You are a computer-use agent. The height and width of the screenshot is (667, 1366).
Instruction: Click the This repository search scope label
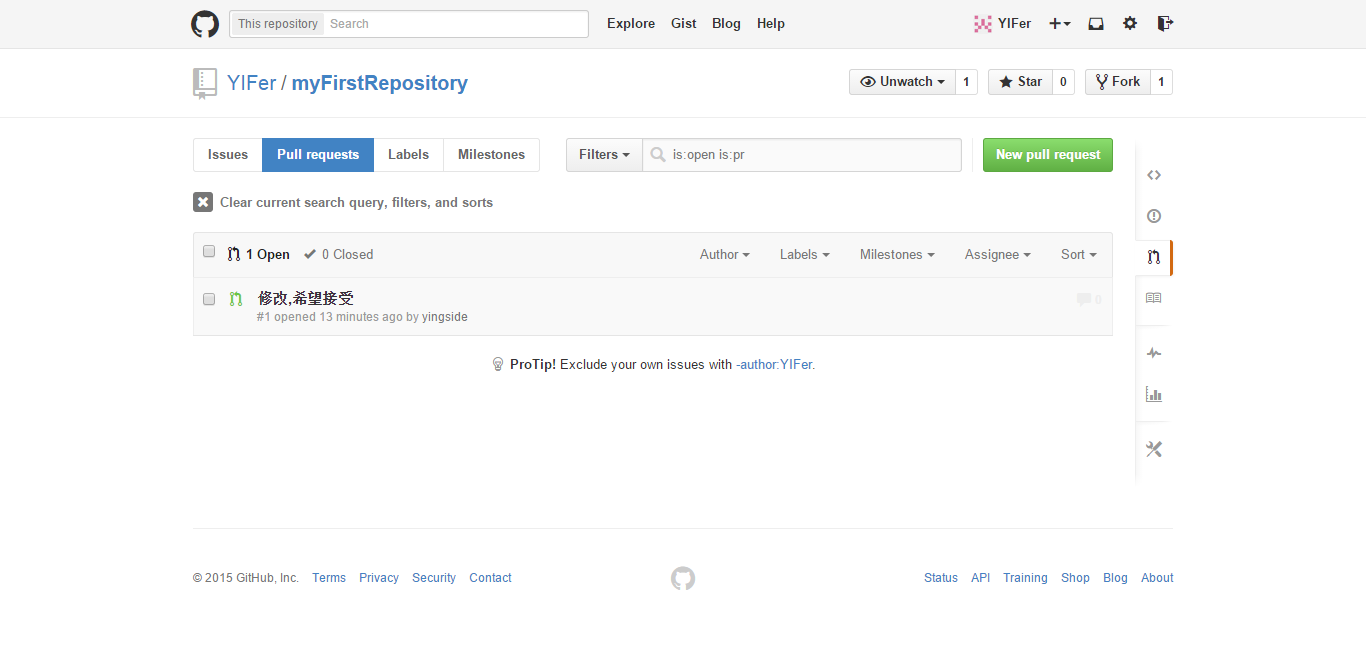pyautogui.click(x=277, y=24)
